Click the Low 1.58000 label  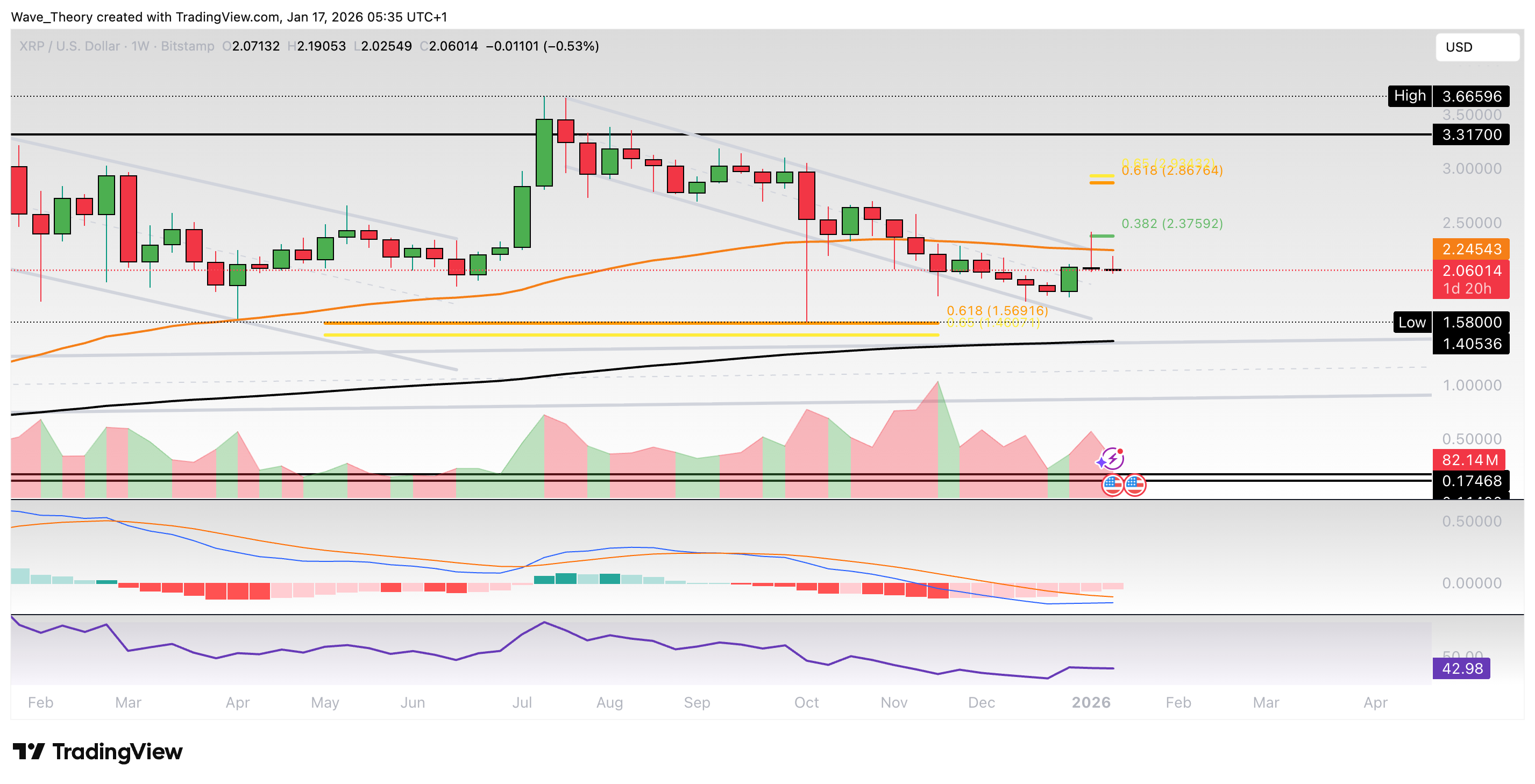(1452, 322)
